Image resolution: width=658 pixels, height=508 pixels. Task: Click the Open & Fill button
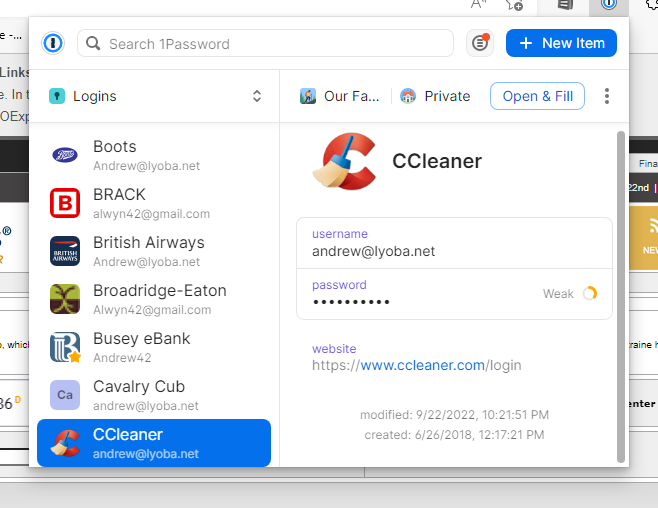(x=537, y=96)
